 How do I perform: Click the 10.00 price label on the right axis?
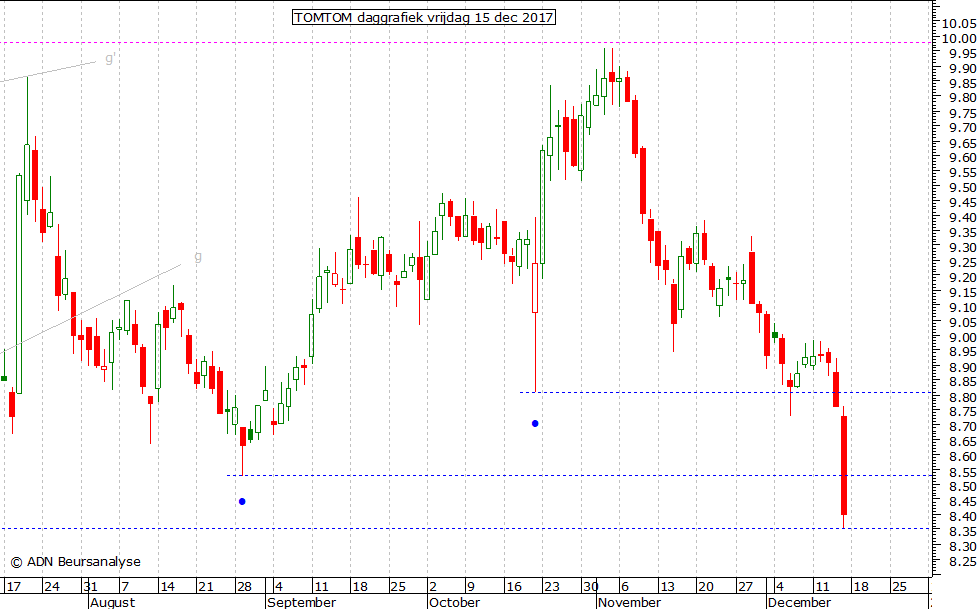coord(959,38)
